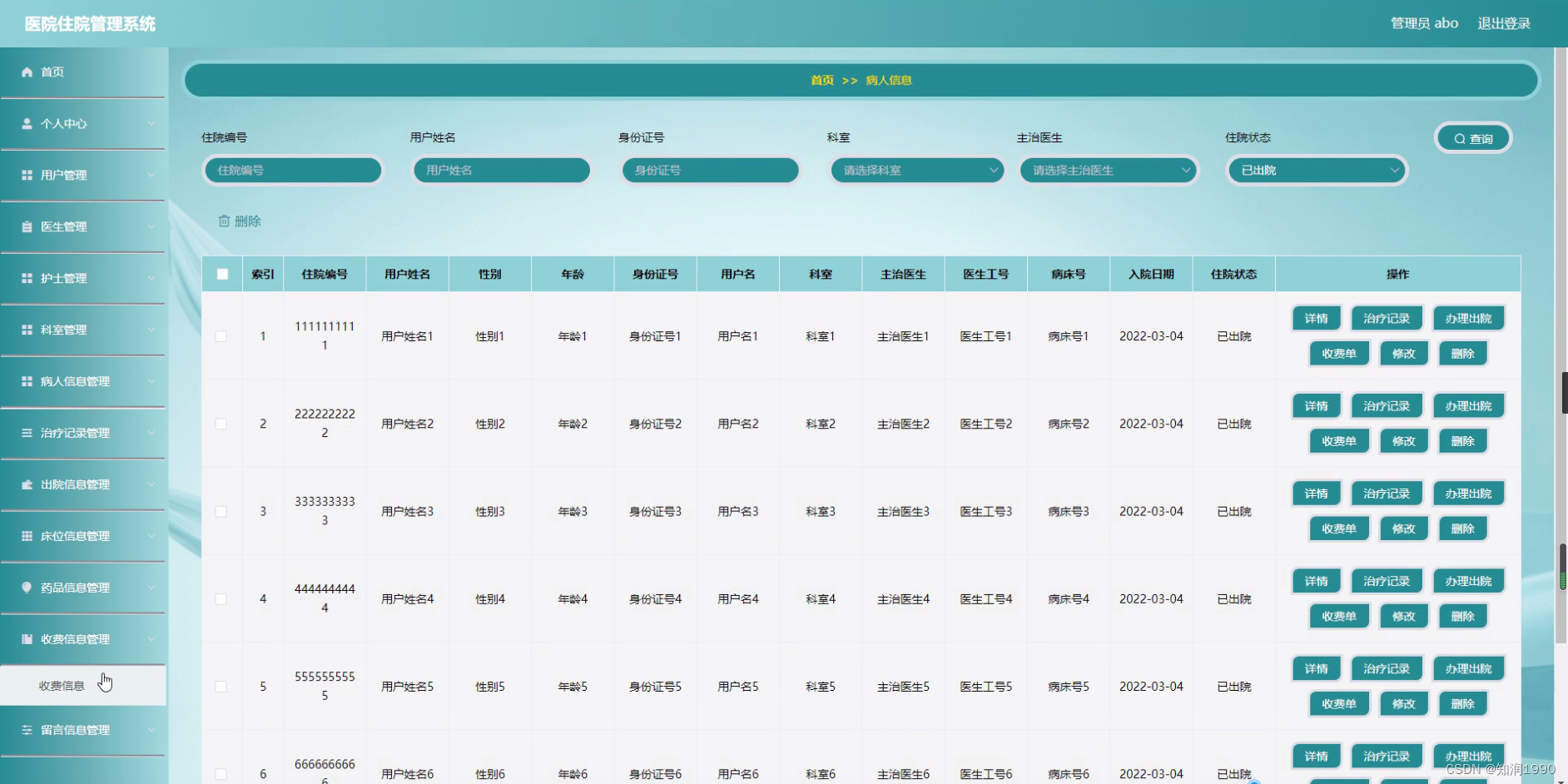
Task: Click the 床位信息管理 grid icon
Action: click(26, 536)
